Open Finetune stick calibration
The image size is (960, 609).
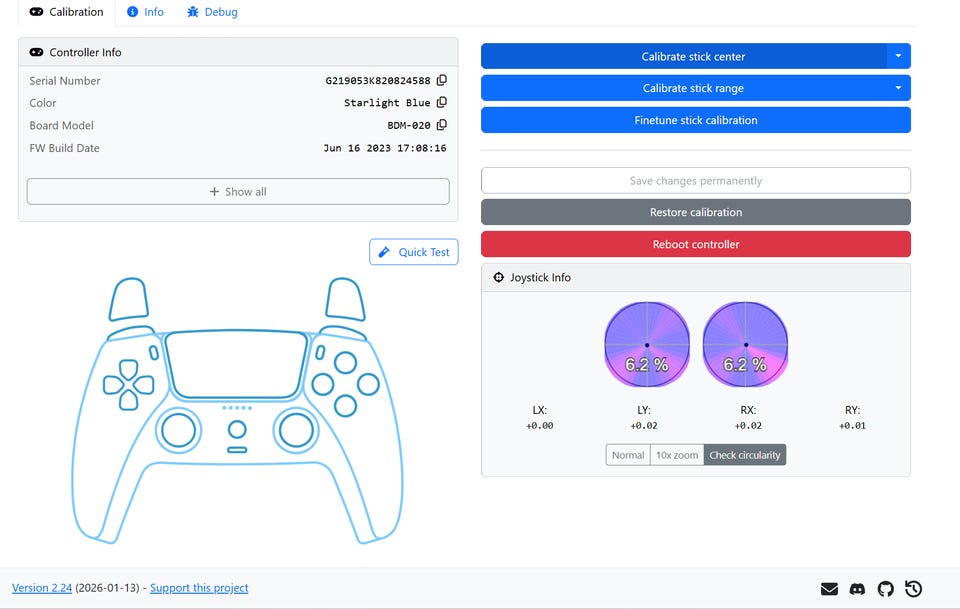(696, 120)
